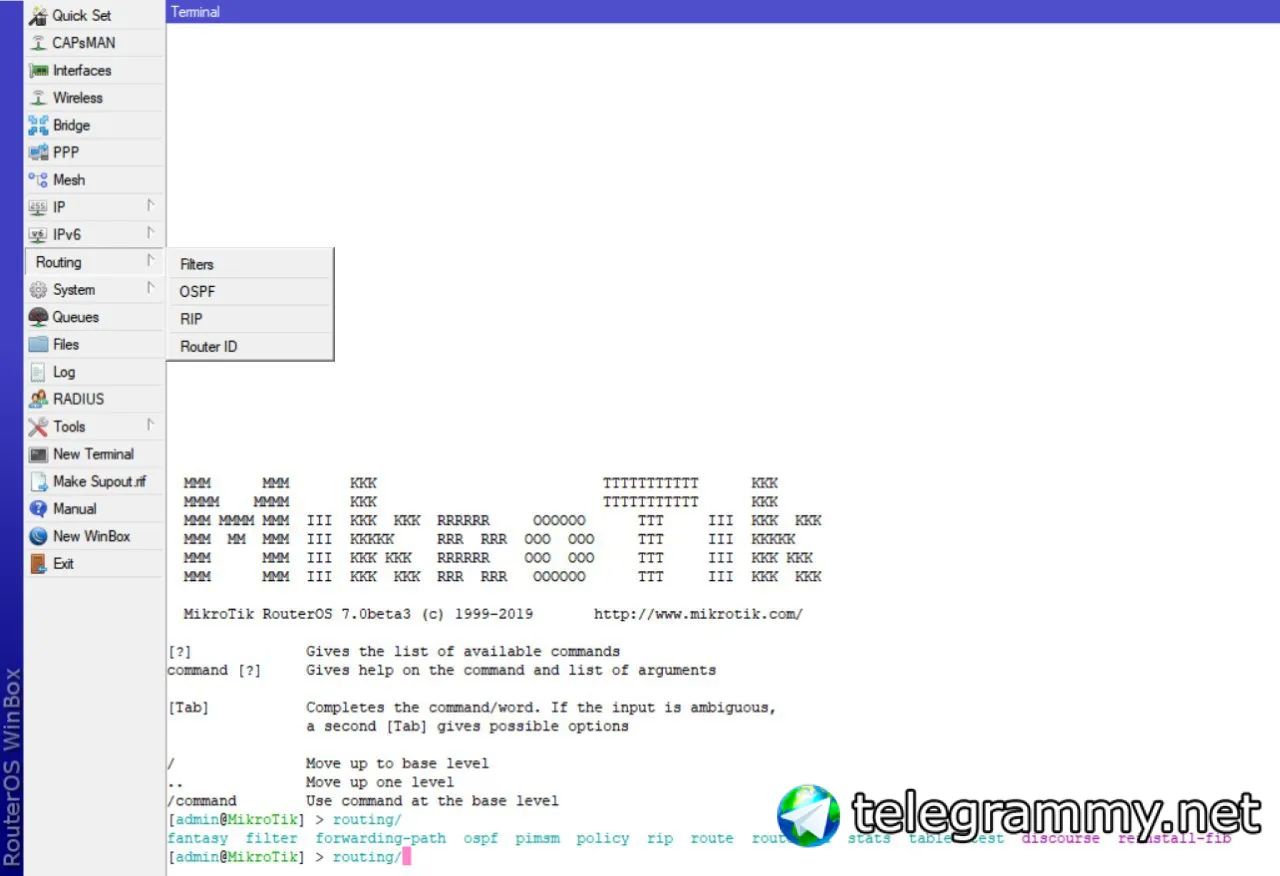
Task: Click 'forwarding-path' in the terminal output
Action: coord(381,838)
